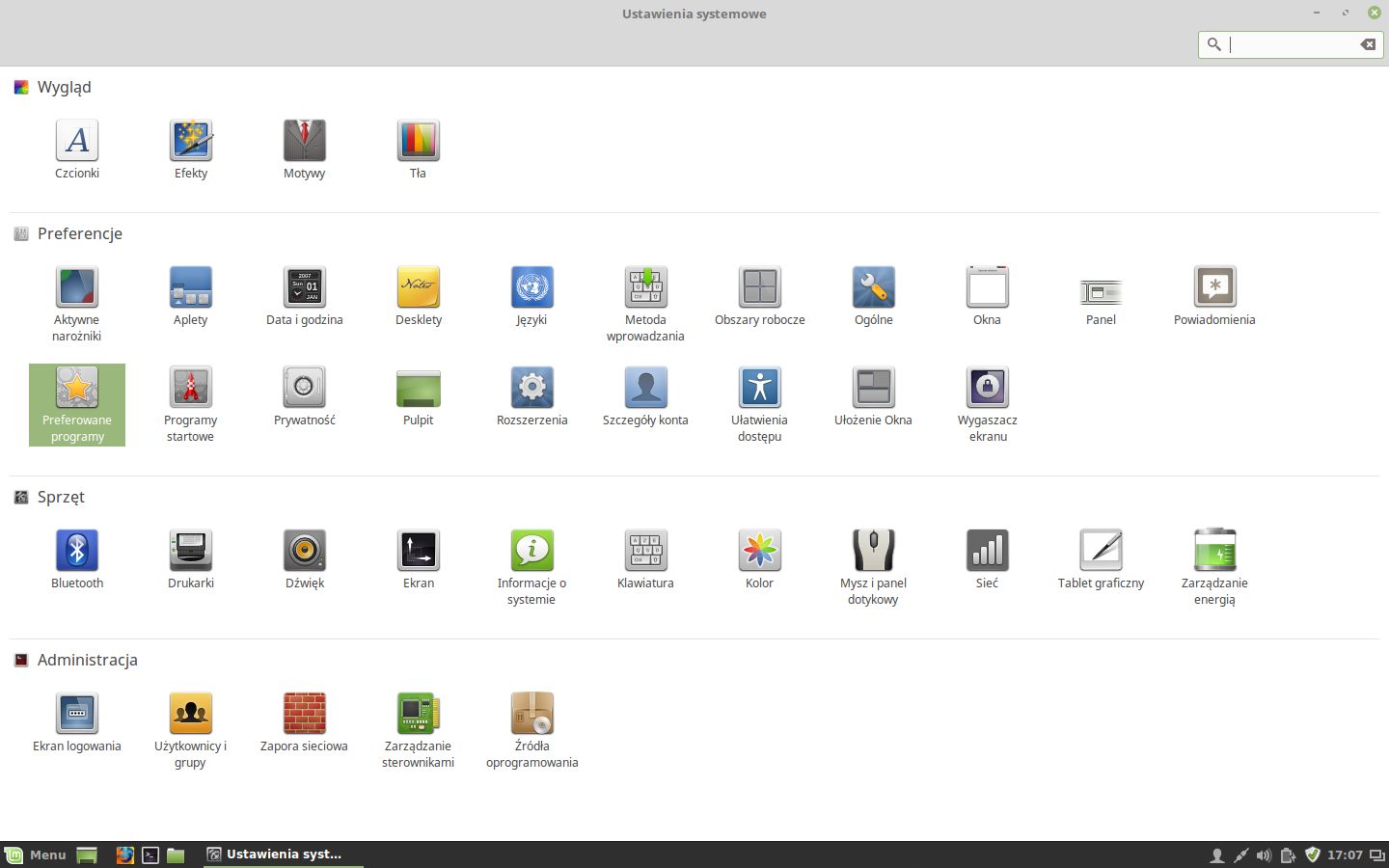Open Obszary robocze workspaces settings

[x=760, y=296]
